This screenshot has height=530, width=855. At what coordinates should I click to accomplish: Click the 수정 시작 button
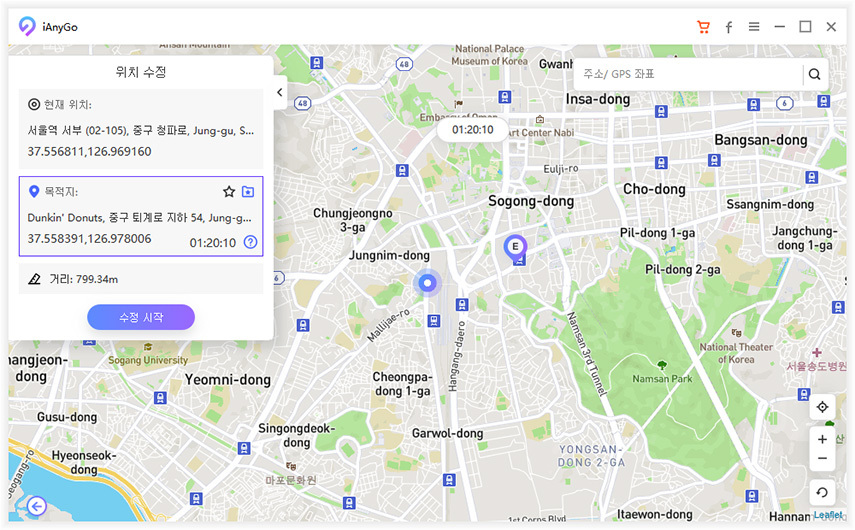141,317
